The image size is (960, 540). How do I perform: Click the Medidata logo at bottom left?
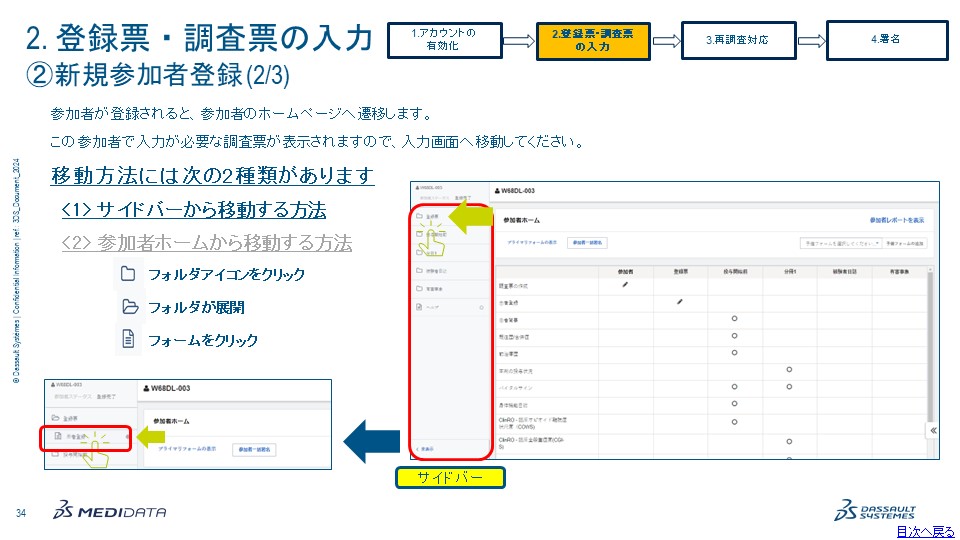[x=110, y=511]
